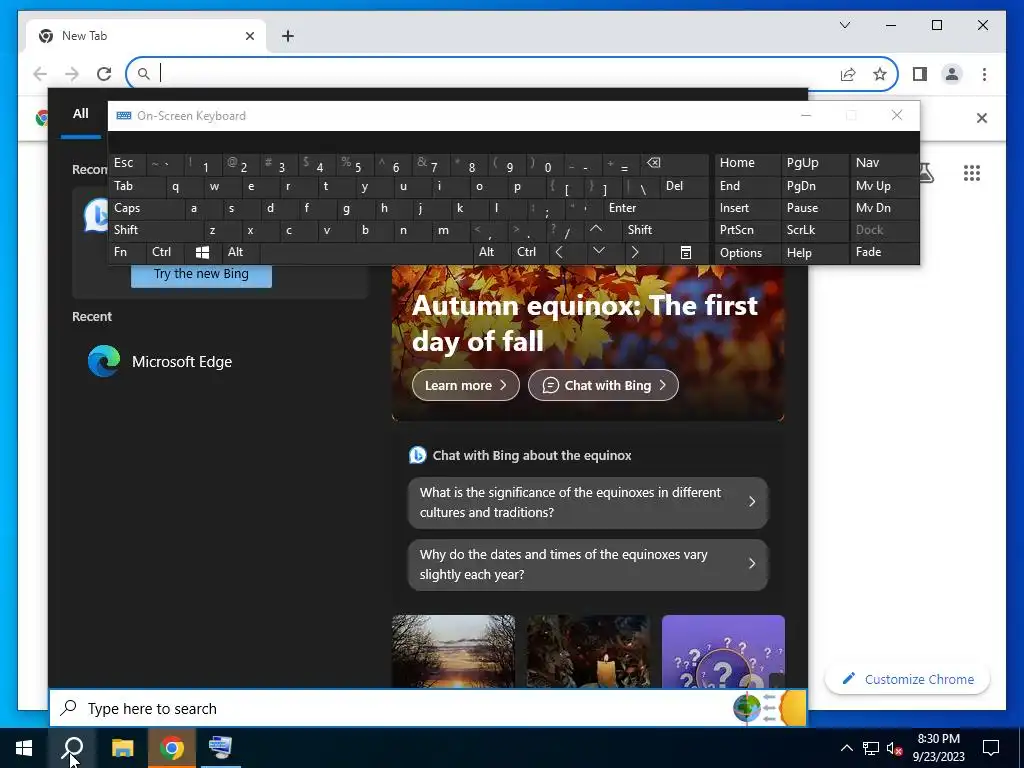Click the context menu key on On-Screen Keyboard
The height and width of the screenshot is (768, 1024).
pos(686,252)
